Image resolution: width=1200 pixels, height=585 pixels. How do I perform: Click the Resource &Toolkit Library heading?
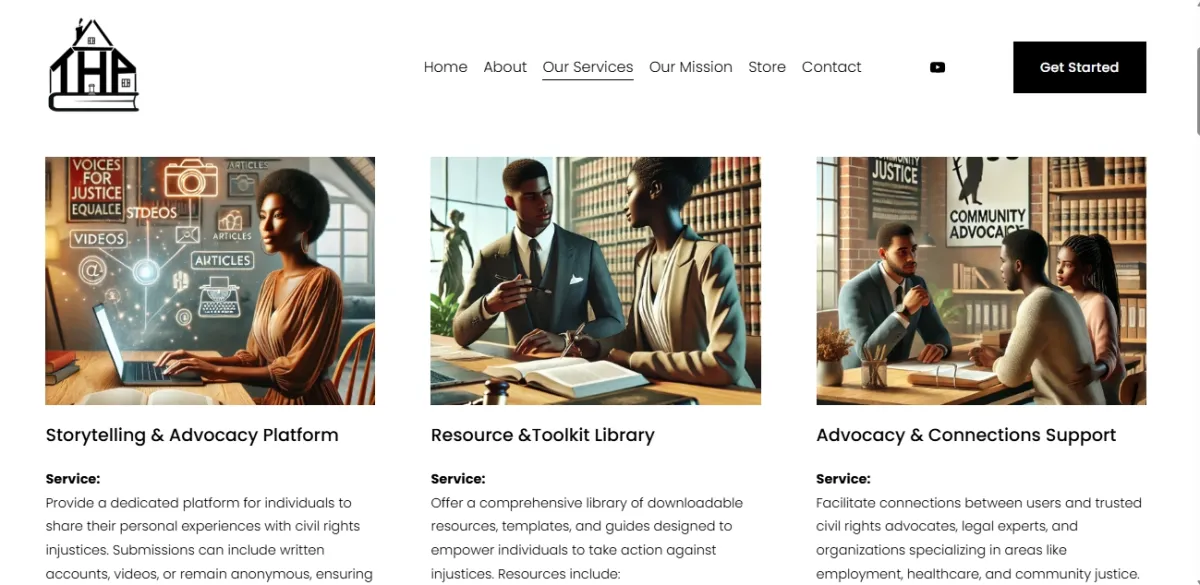click(x=543, y=435)
